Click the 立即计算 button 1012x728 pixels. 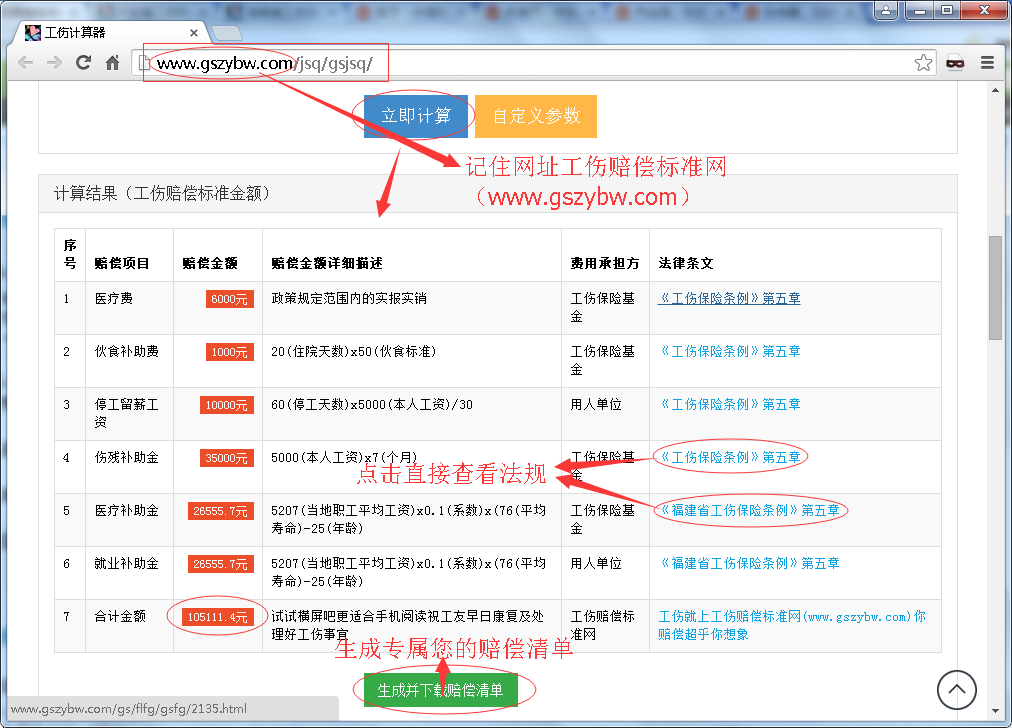pyautogui.click(x=414, y=115)
